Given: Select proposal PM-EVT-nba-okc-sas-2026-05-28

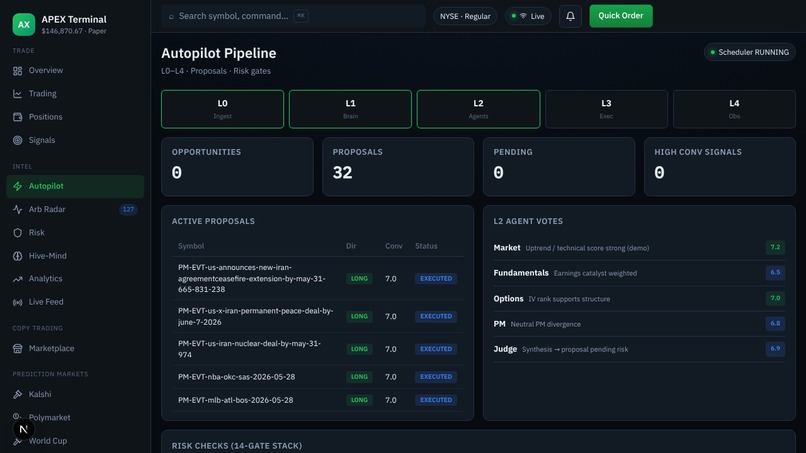Looking at the screenshot, I should pyautogui.click(x=318, y=377).
